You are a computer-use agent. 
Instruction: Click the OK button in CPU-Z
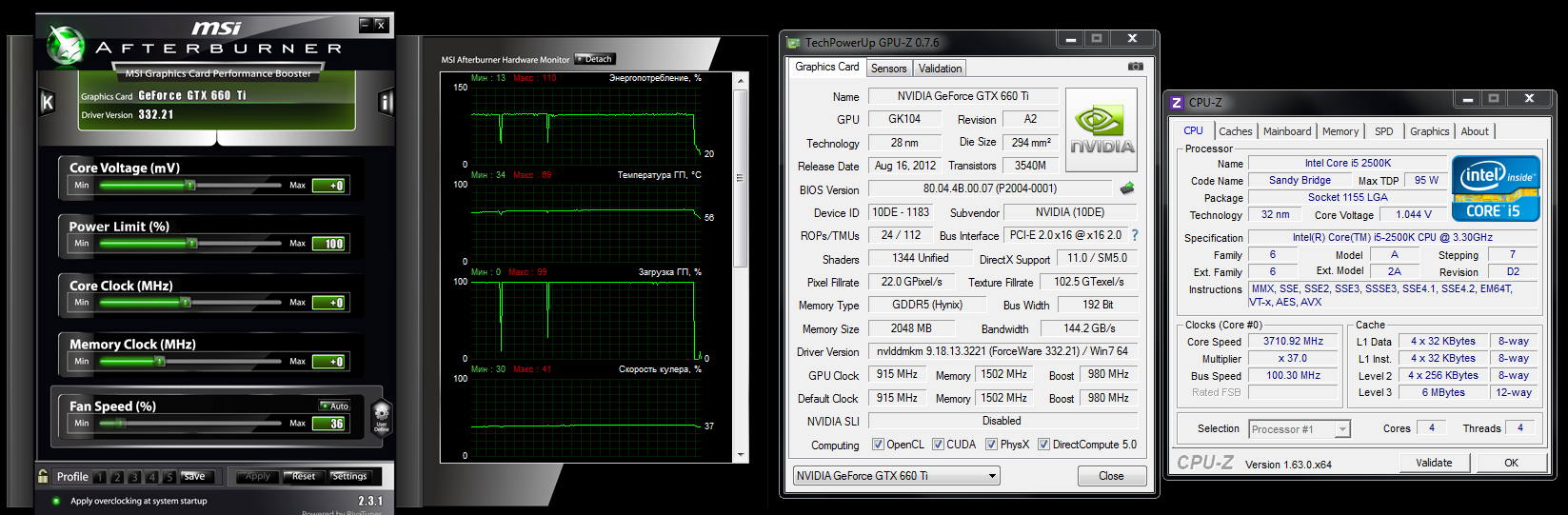1511,463
